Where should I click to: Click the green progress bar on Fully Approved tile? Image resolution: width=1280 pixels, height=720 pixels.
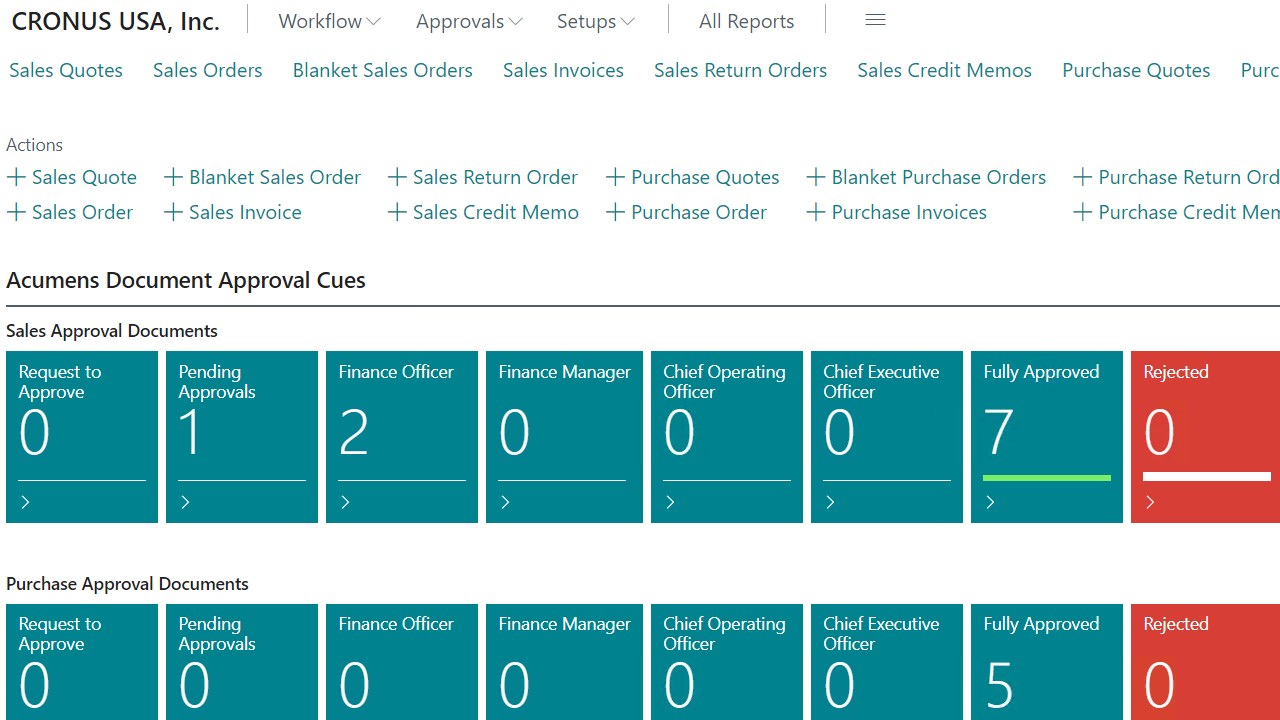point(1046,478)
